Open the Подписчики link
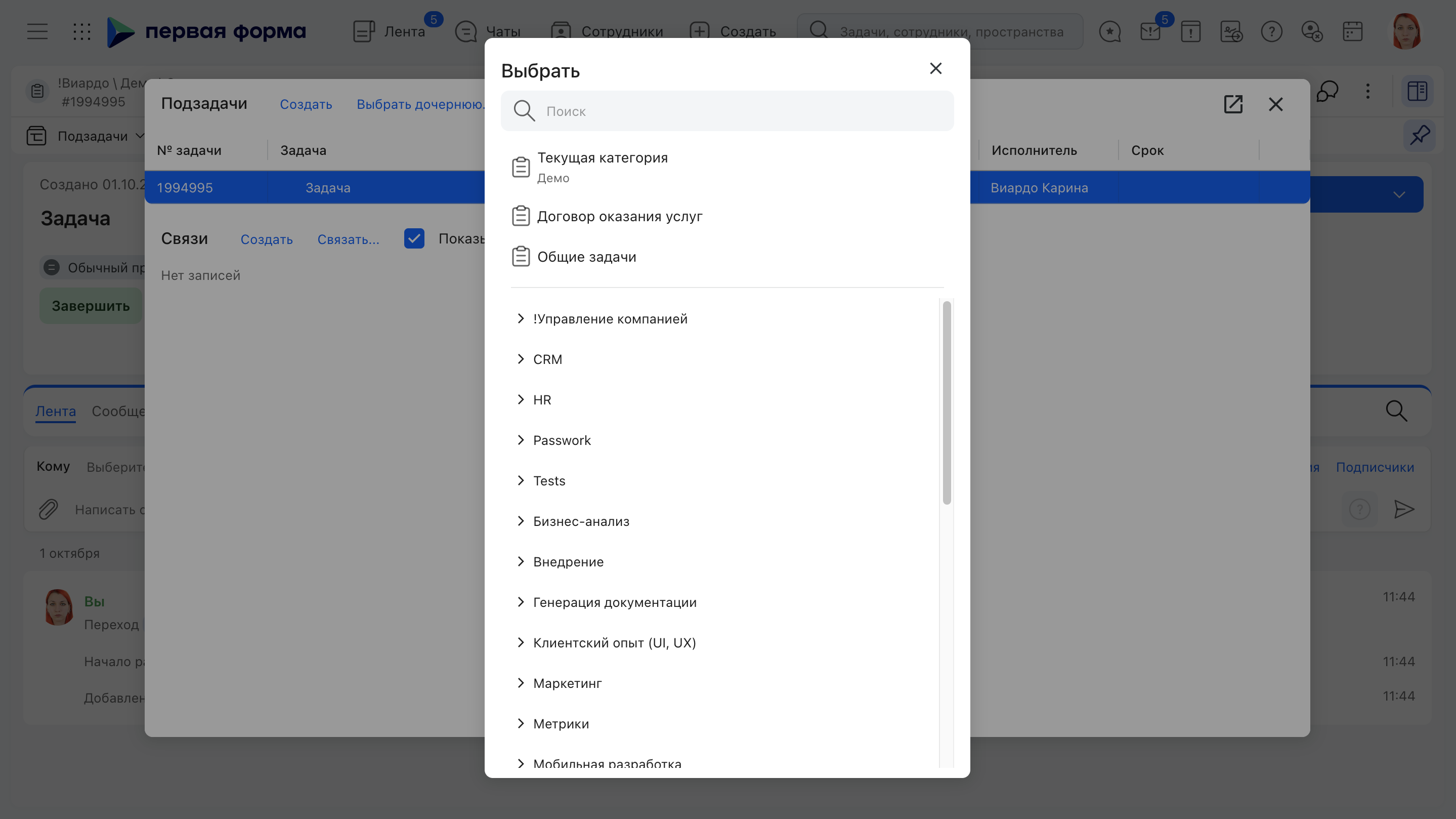Viewport: 1456px width, 819px height. pyautogui.click(x=1375, y=467)
